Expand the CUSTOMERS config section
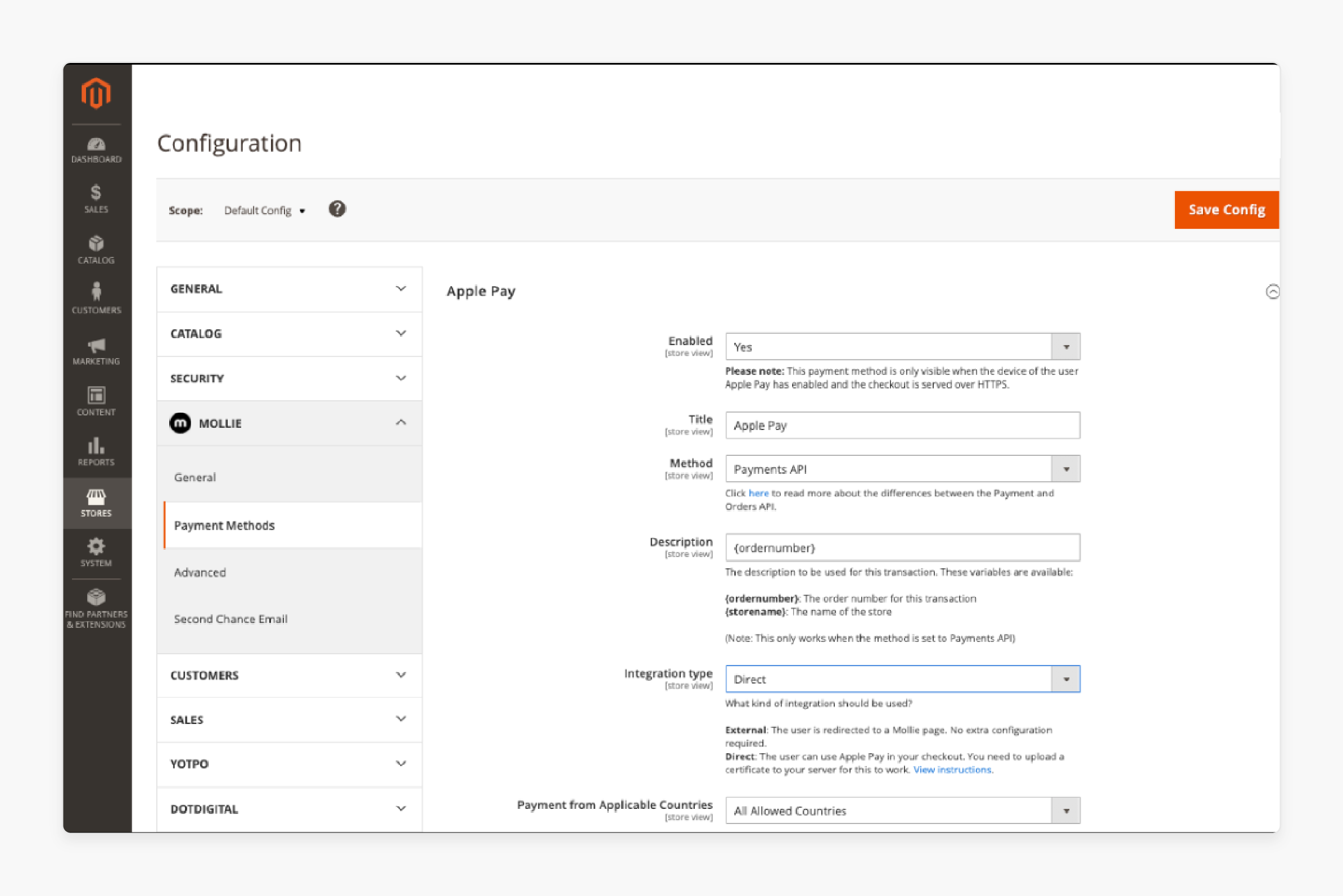Viewport: 1343px width, 896px height. click(290, 676)
